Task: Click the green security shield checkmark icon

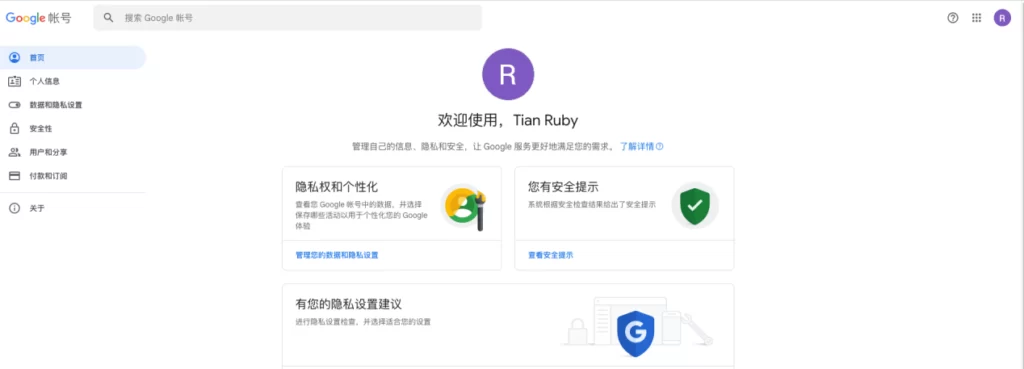Action: pyautogui.click(x=695, y=205)
